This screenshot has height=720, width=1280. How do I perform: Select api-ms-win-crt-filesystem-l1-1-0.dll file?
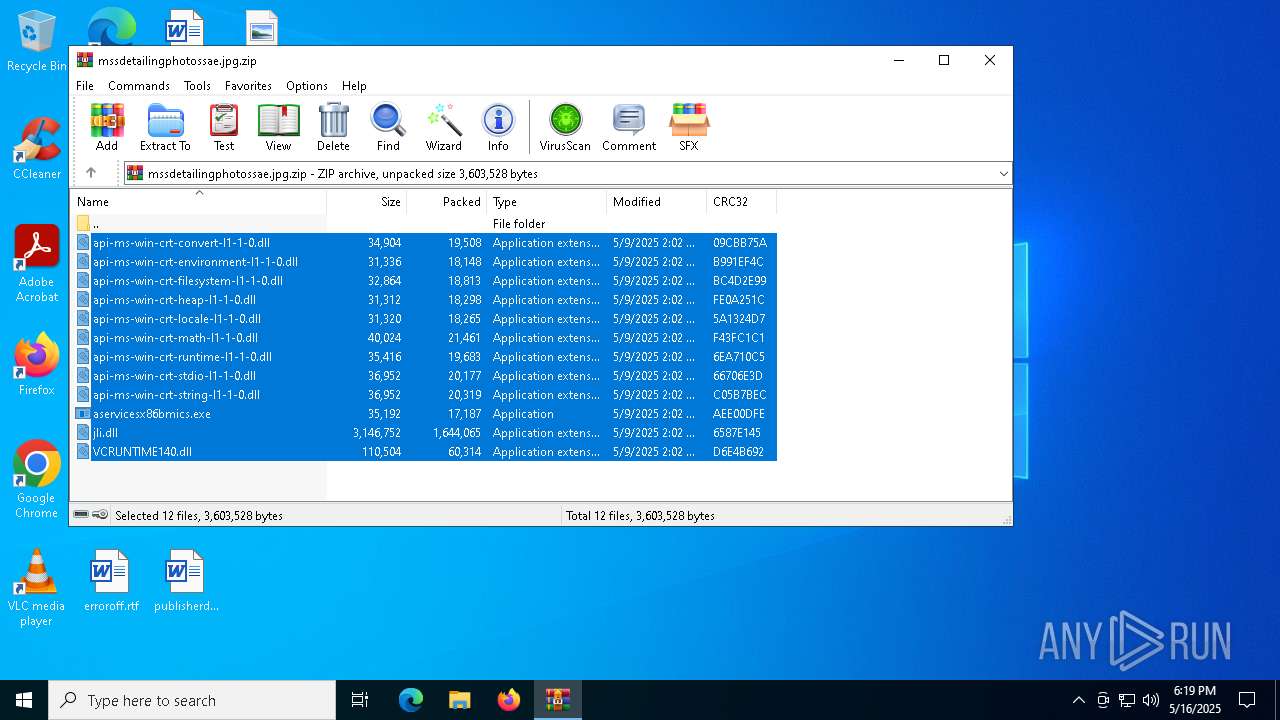tap(424, 281)
